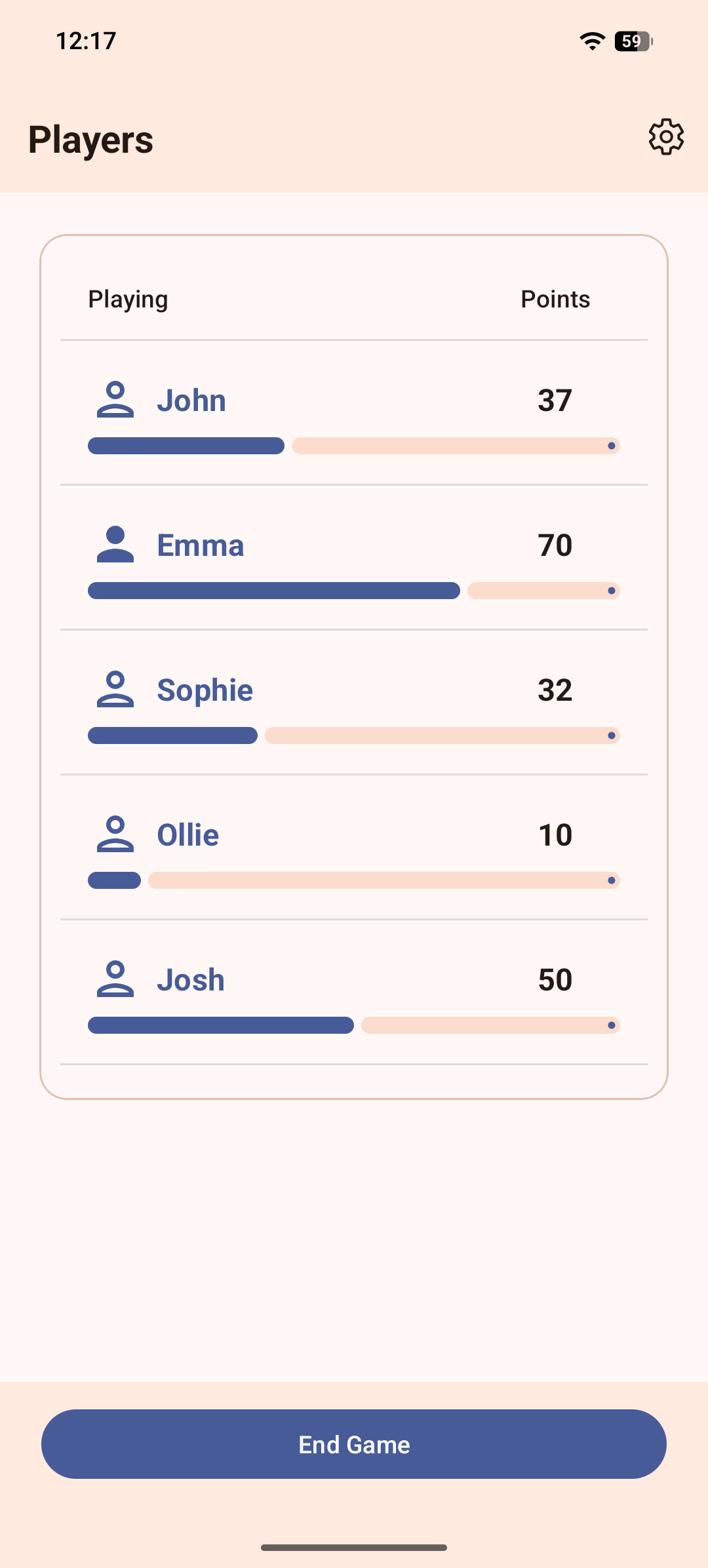Tap Ollie's score of 10

555,835
